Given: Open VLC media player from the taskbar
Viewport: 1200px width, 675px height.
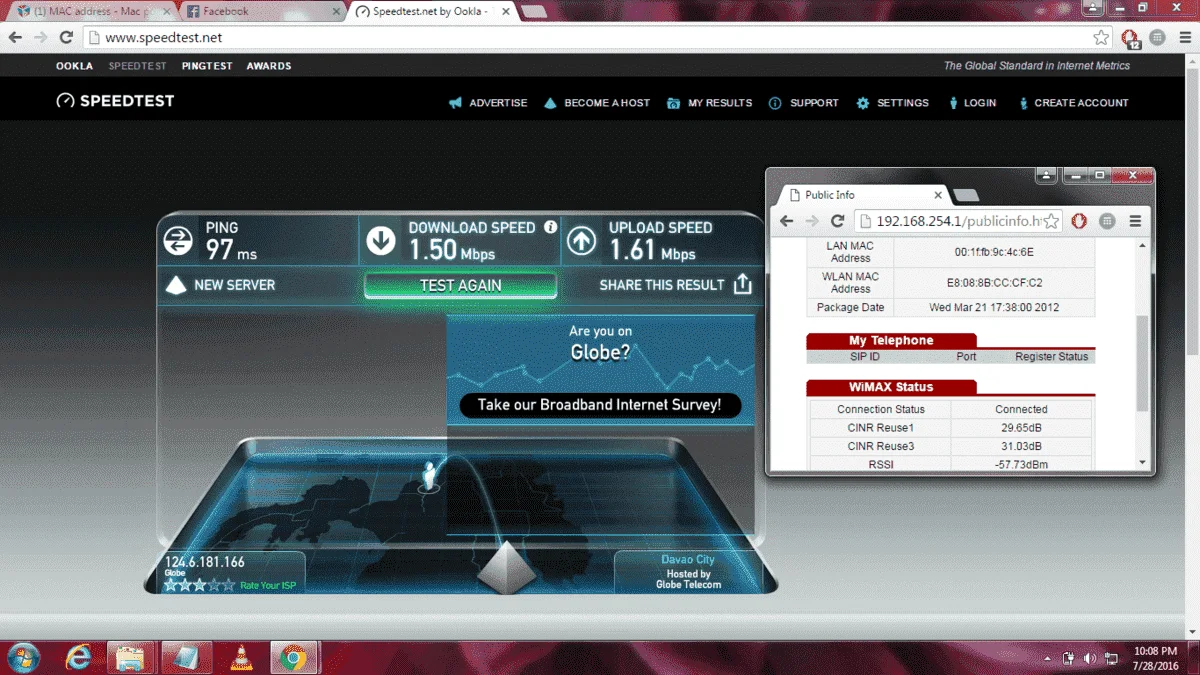Looking at the screenshot, I should (240, 657).
